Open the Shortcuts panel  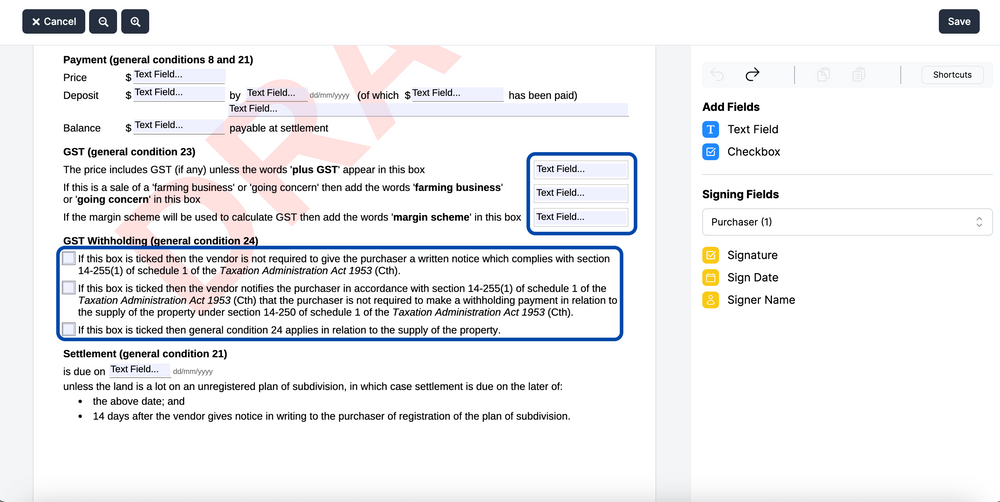coord(952,75)
